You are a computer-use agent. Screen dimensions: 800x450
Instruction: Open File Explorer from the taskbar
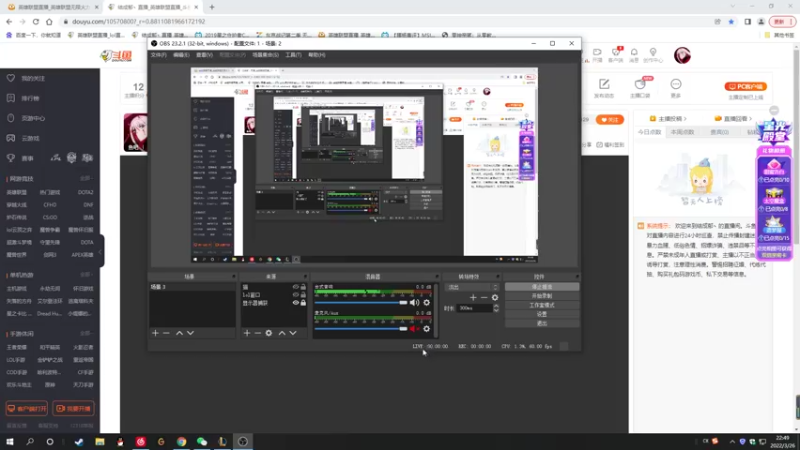point(99,442)
